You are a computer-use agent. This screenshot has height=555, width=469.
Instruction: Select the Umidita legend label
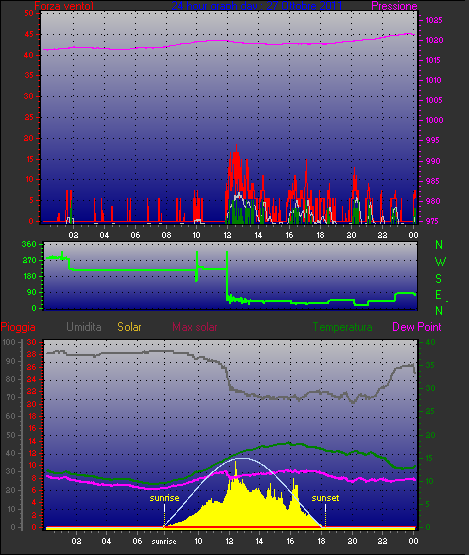(x=84, y=327)
